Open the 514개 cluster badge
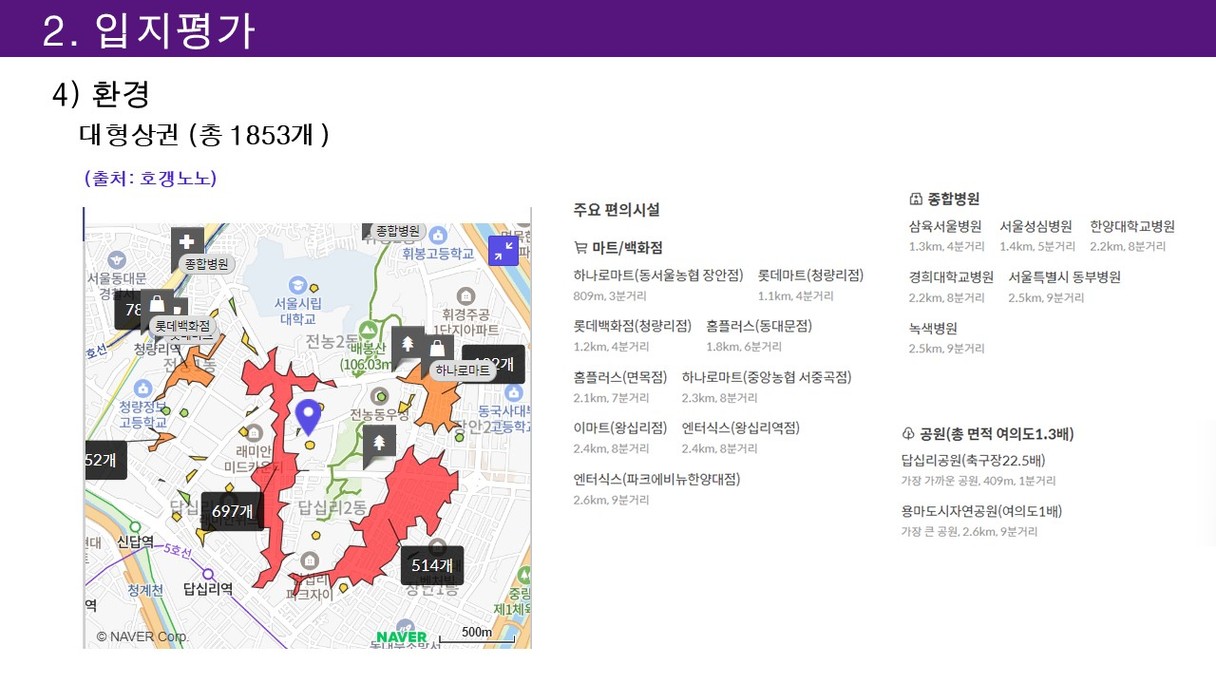 [432, 565]
